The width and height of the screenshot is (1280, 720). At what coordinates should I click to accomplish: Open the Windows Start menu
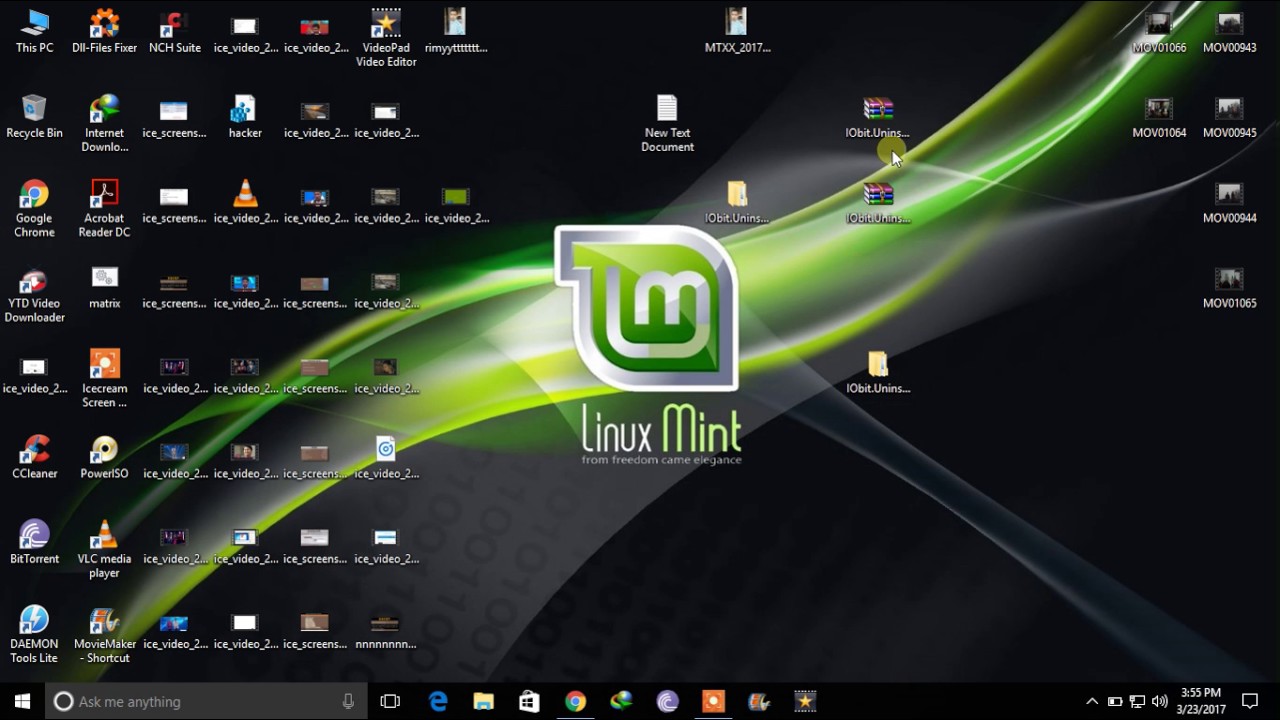pos(23,701)
